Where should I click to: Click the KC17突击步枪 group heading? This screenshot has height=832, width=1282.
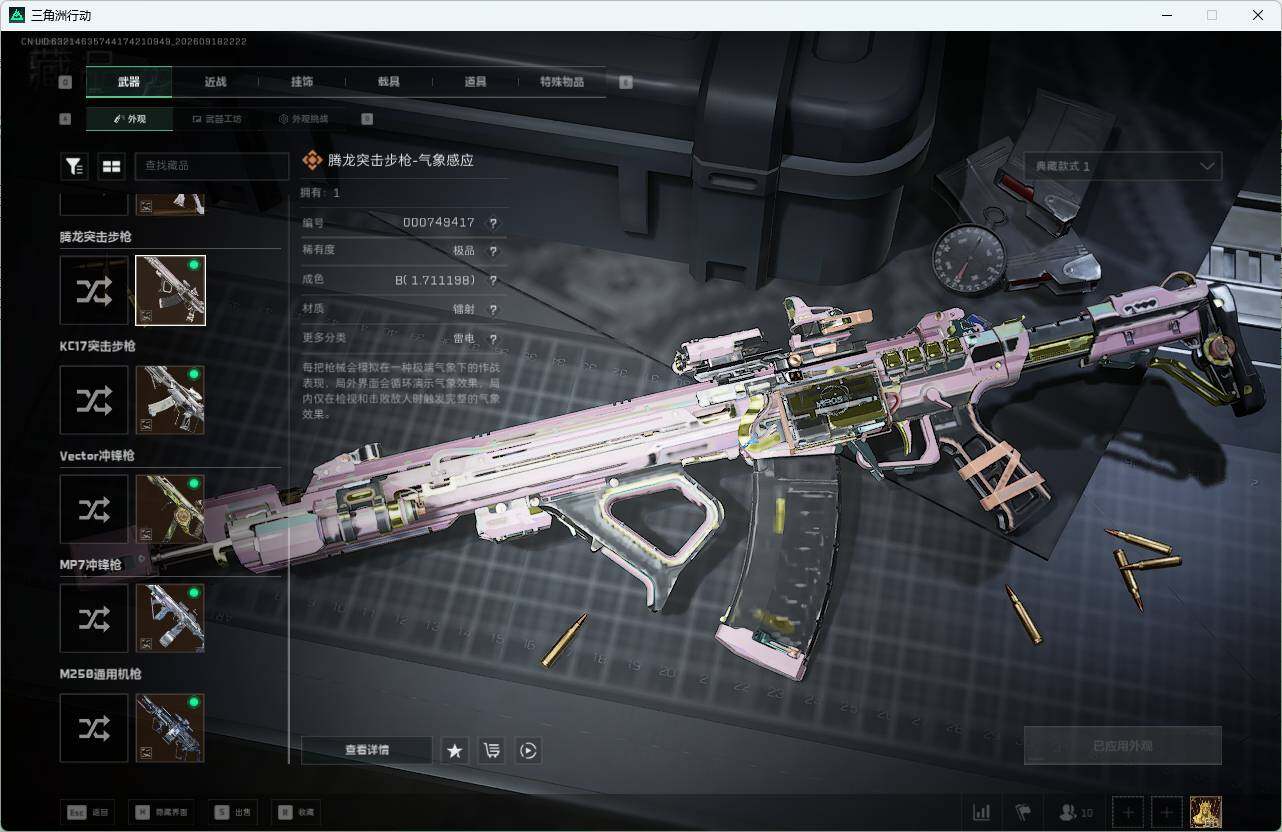pos(98,346)
